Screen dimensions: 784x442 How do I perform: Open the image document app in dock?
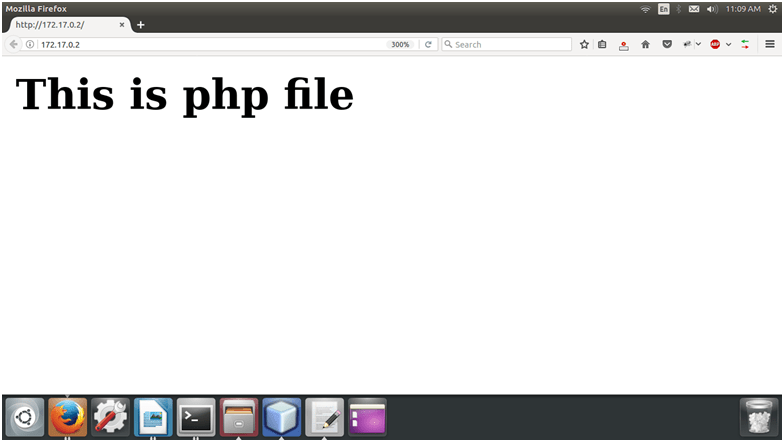click(154, 417)
